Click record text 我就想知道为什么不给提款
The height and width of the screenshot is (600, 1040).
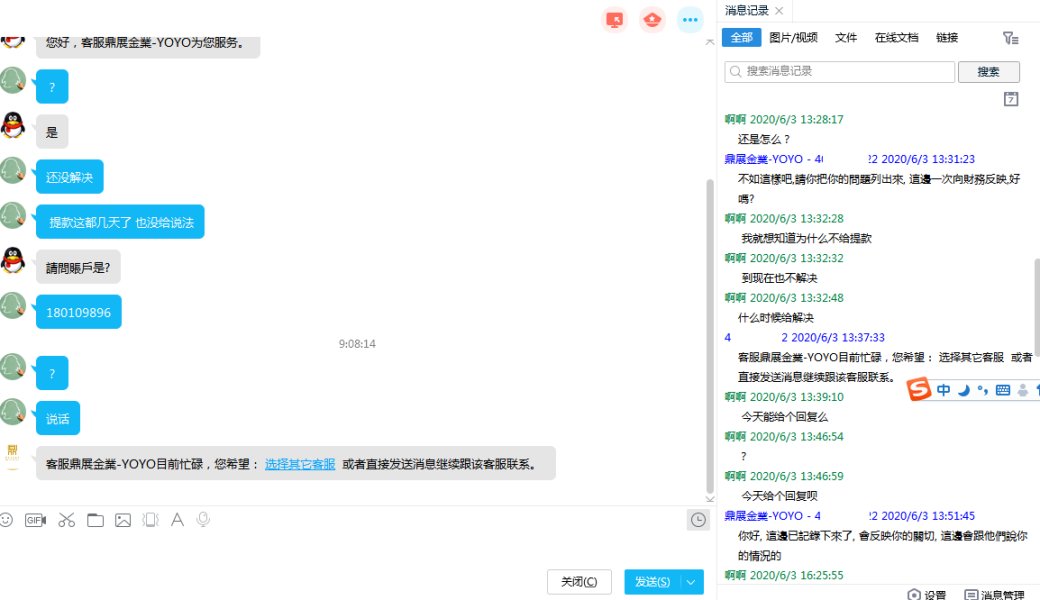click(807, 238)
